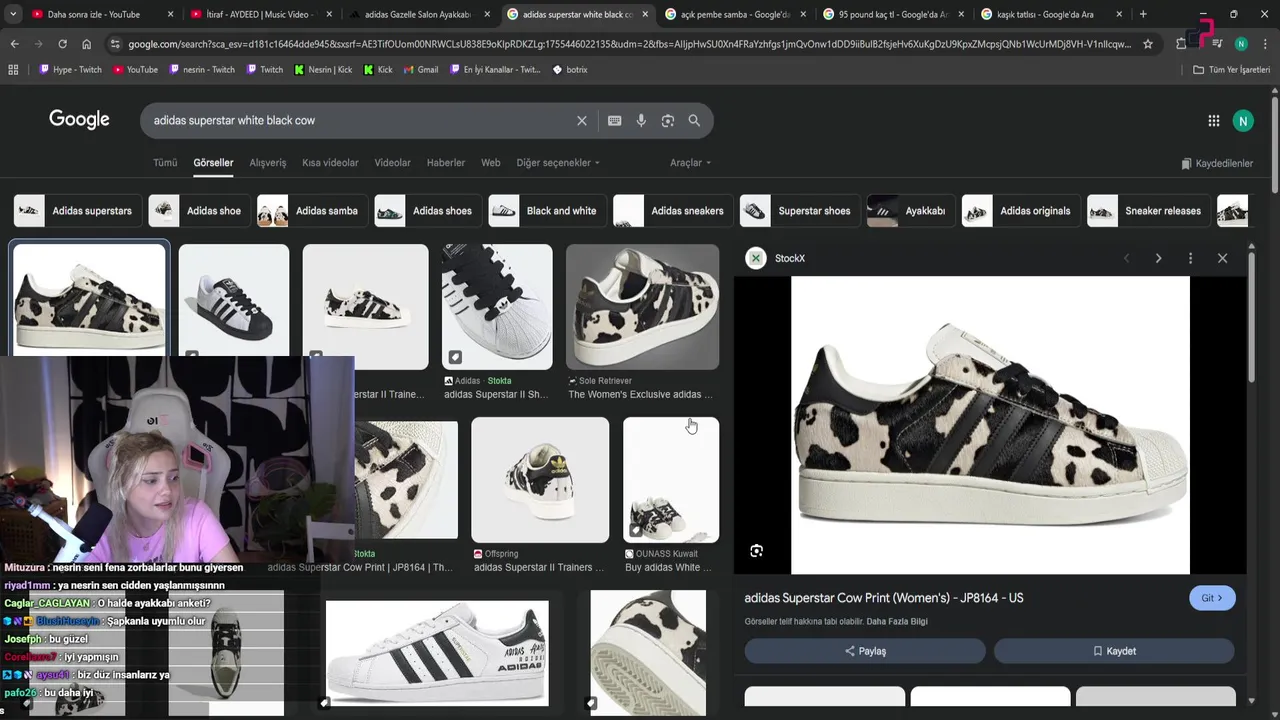Focus the browser address bar
The height and width of the screenshot is (720, 1280).
[x=630, y=44]
